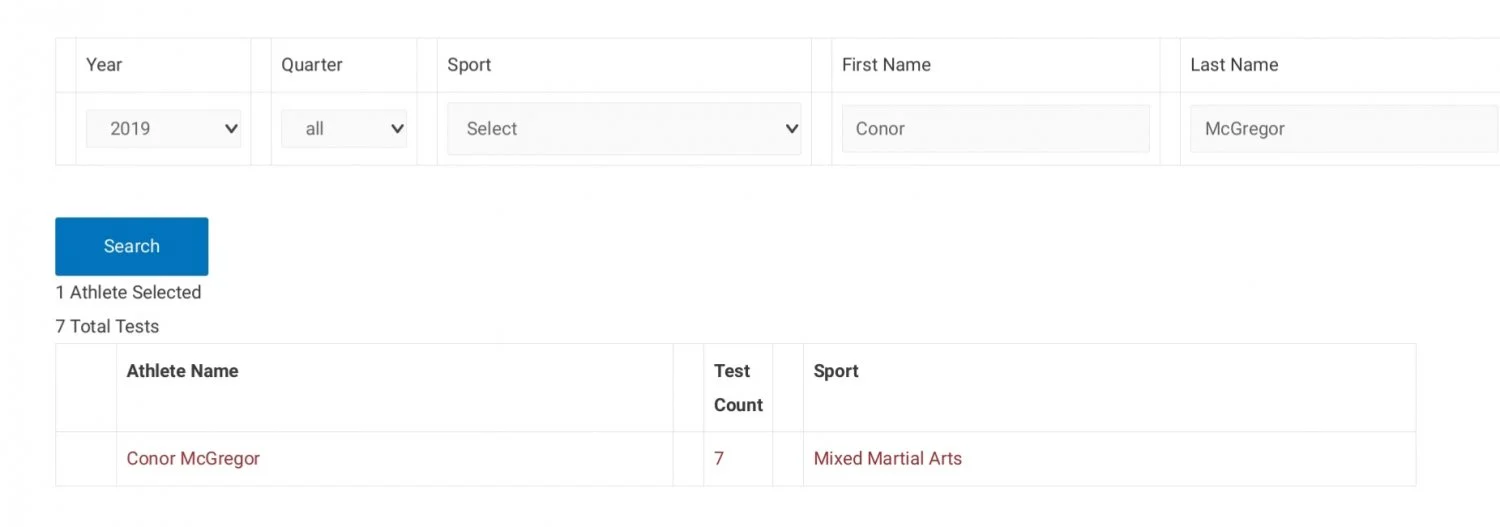Screen dimensions: 1500x527
Task: Click the empty cell before Conor McGregor
Action: pyautogui.click(x=86, y=459)
